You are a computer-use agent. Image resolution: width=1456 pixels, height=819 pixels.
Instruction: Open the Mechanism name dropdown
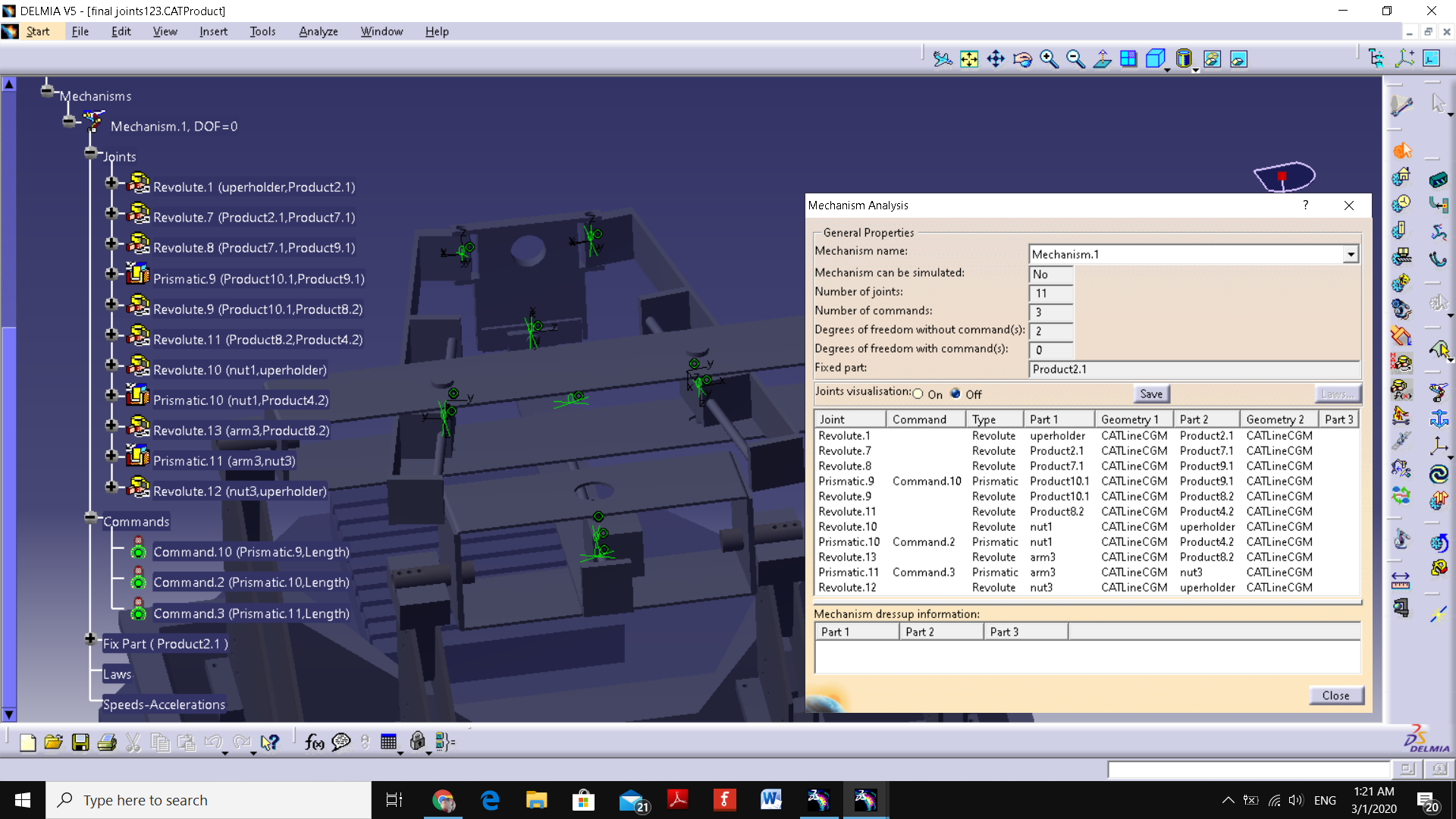pyautogui.click(x=1350, y=255)
